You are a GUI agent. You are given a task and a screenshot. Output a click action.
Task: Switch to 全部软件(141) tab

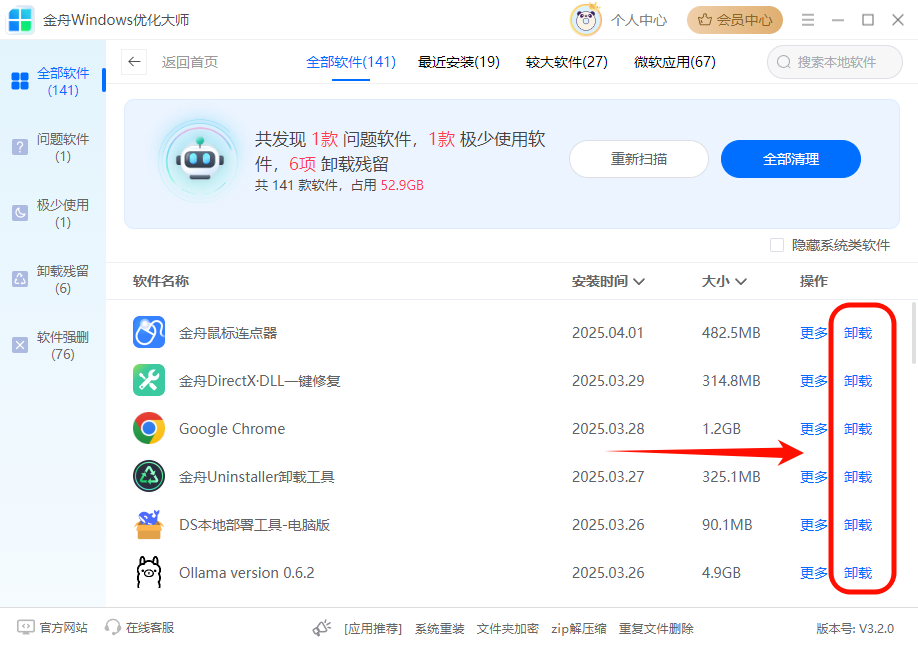click(351, 62)
